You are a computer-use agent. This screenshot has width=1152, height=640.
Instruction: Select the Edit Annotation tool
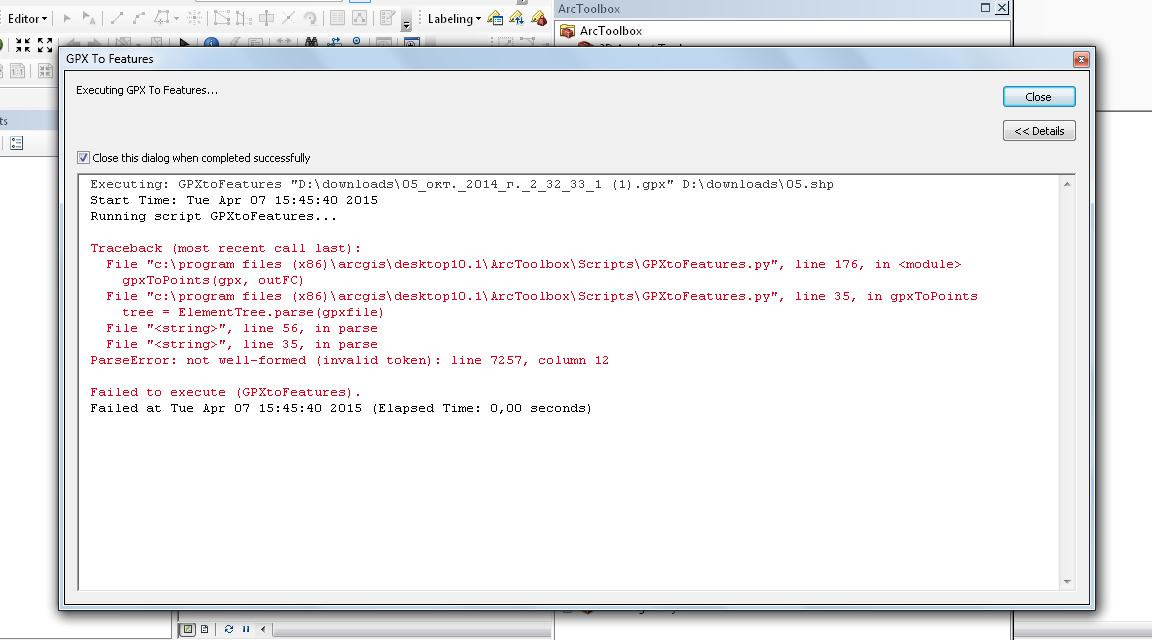tap(88, 18)
